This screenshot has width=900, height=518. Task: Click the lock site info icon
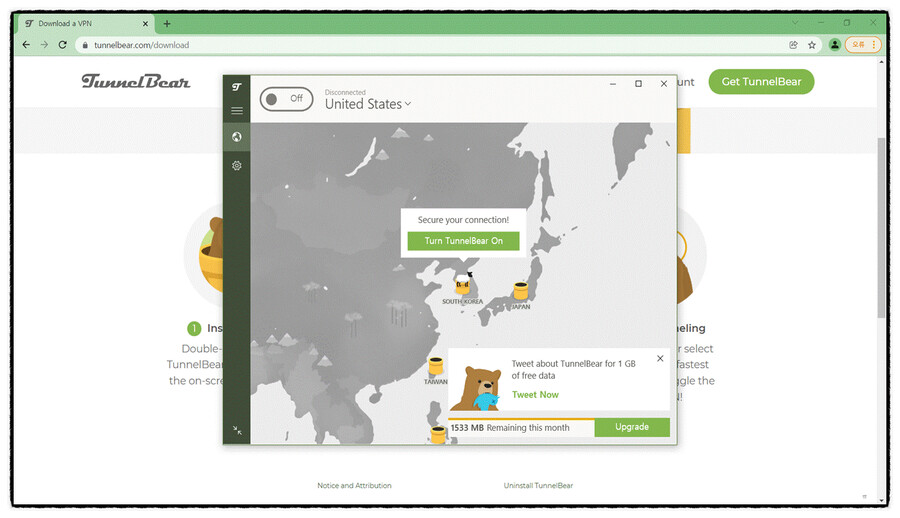pos(85,45)
